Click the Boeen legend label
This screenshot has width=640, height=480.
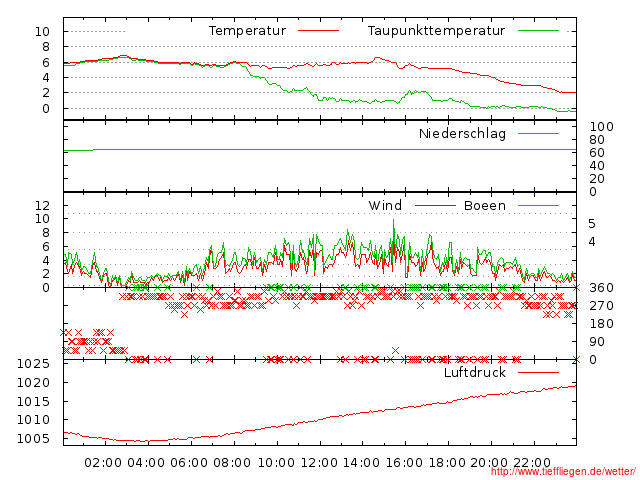coord(485,205)
